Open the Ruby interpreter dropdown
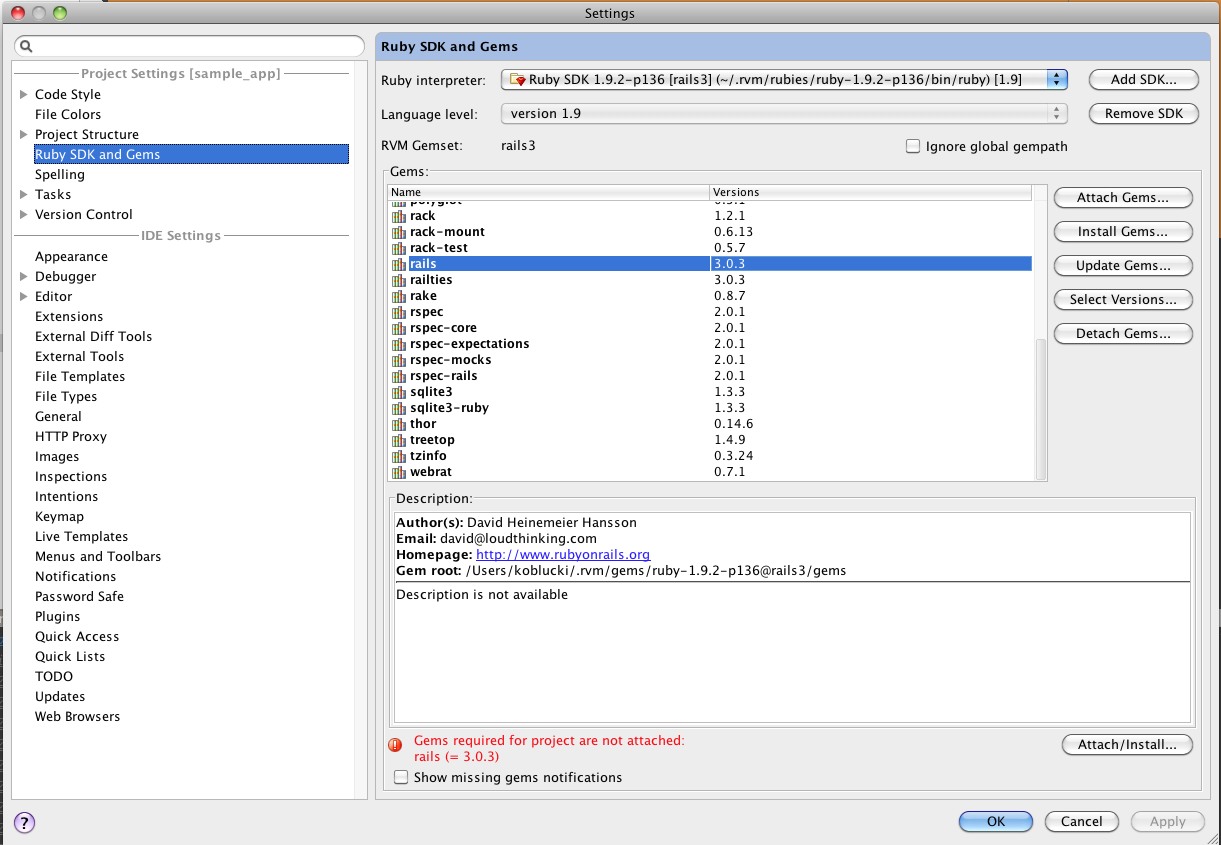 [784, 80]
